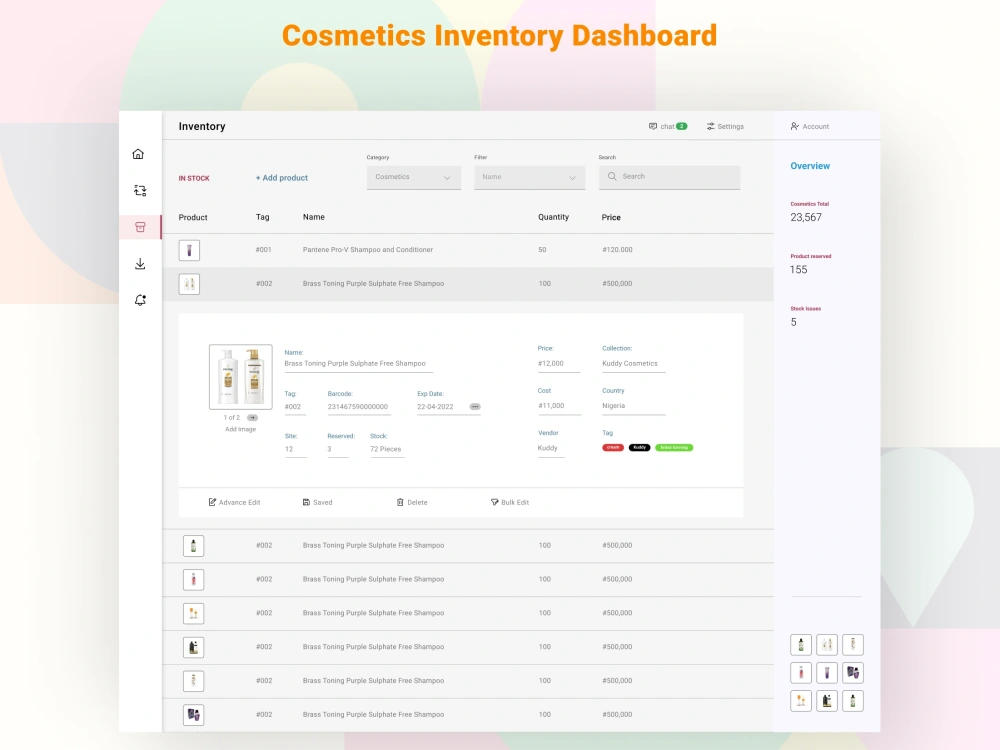Edit the Collection field Kuddy Cosmetics
This screenshot has height=750, width=1000.
(633, 364)
